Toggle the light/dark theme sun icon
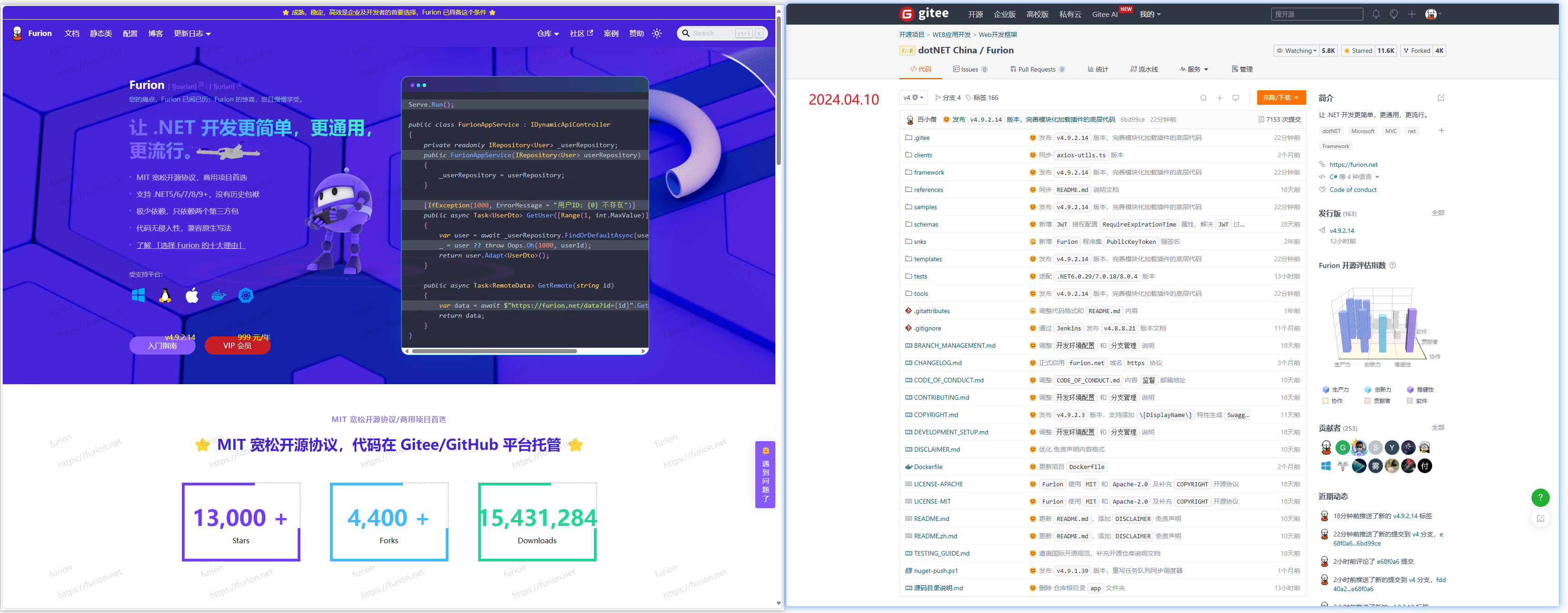 pos(657,33)
